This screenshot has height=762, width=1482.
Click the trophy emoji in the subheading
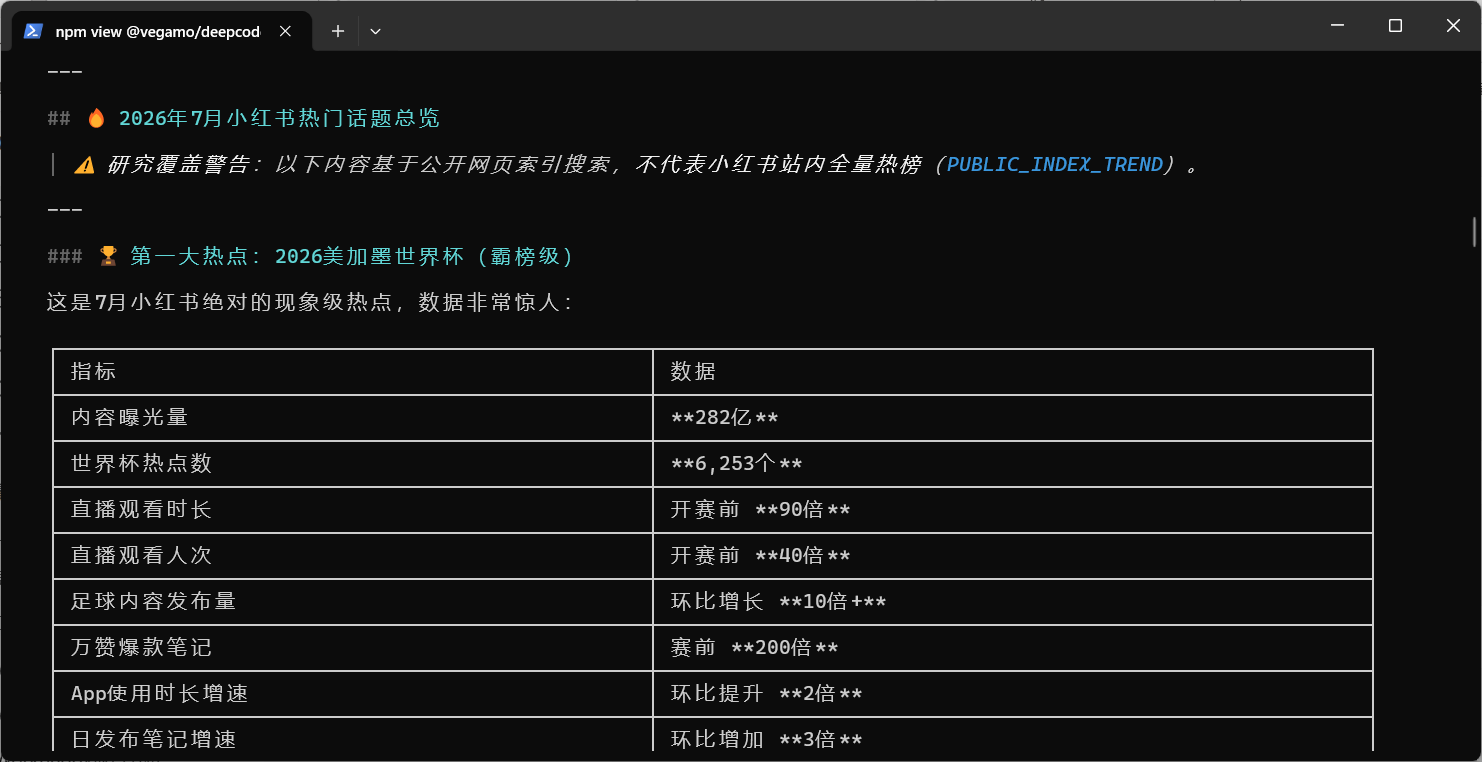(108, 256)
